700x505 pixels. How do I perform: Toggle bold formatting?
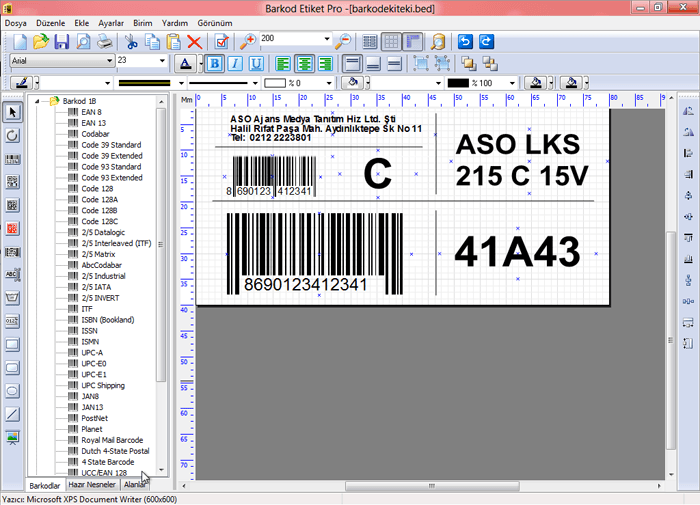214,64
